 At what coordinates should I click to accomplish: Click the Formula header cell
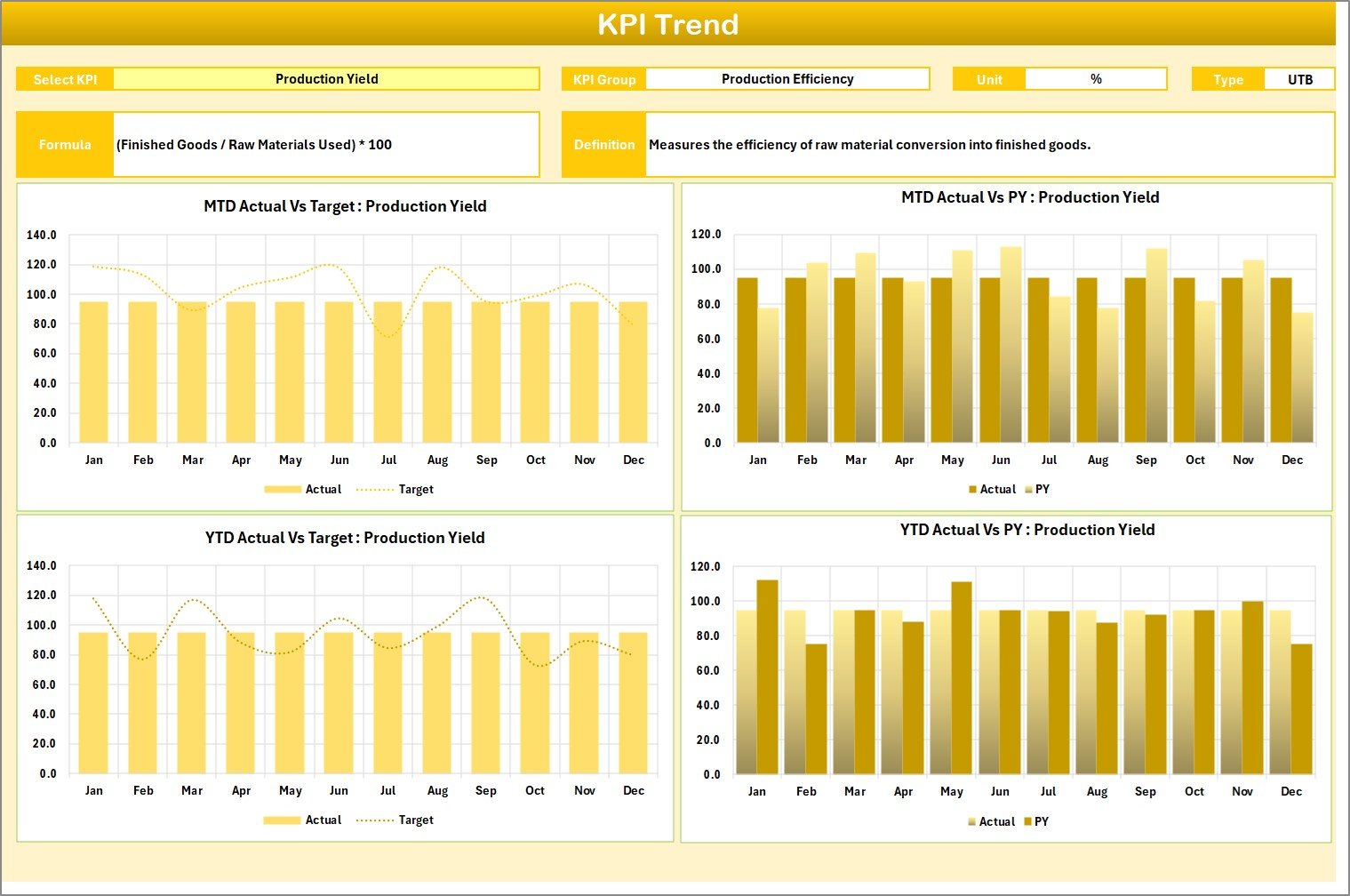[x=64, y=144]
